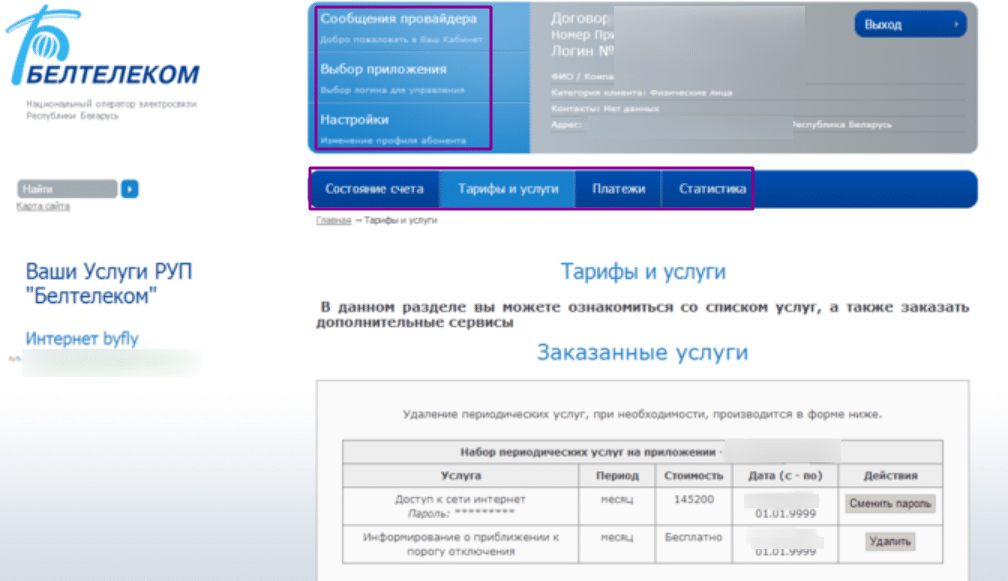Click the Услуга column header
The image size is (1008, 581).
(x=461, y=476)
